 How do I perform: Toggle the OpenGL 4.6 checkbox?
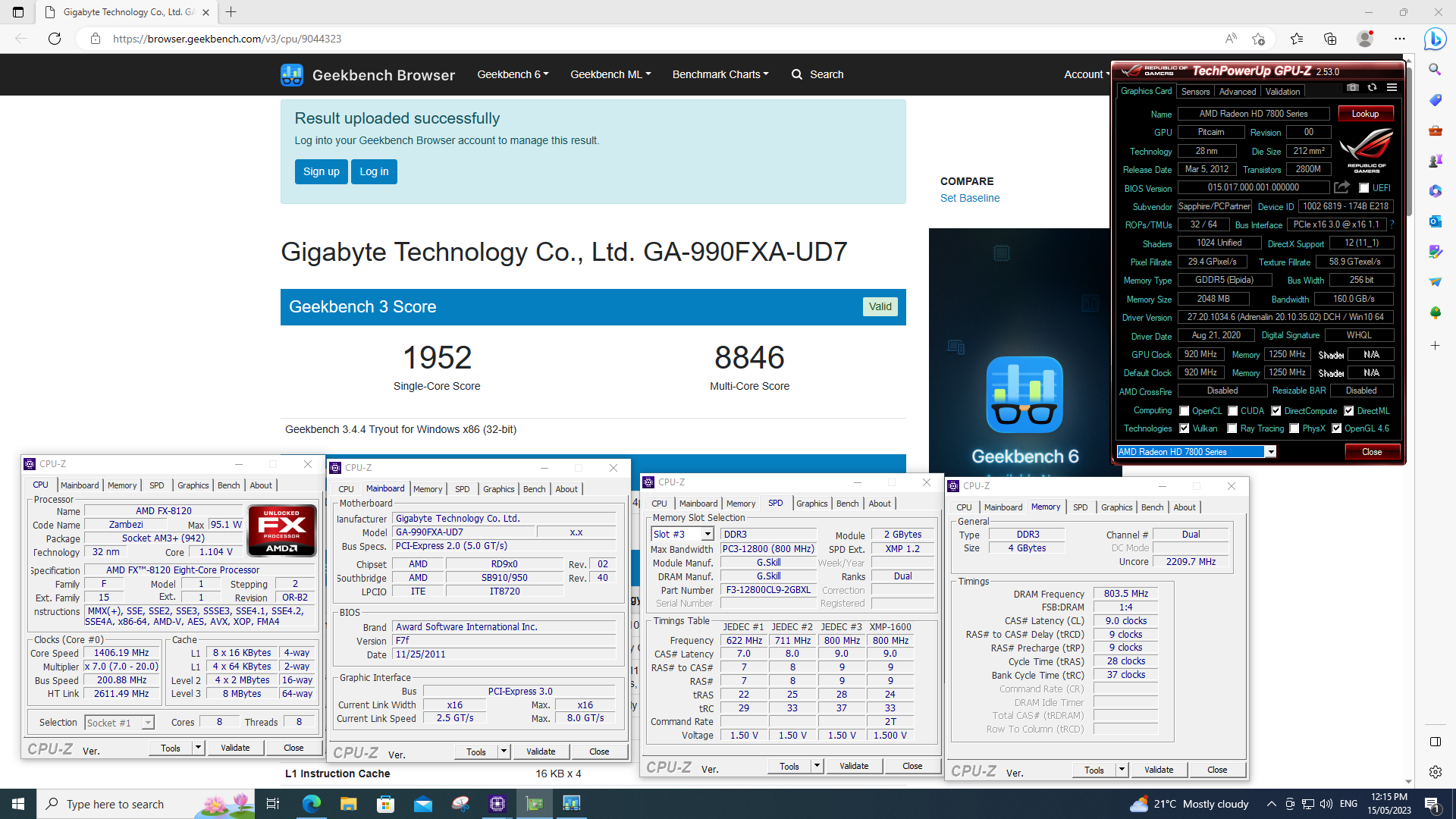pos(1336,428)
